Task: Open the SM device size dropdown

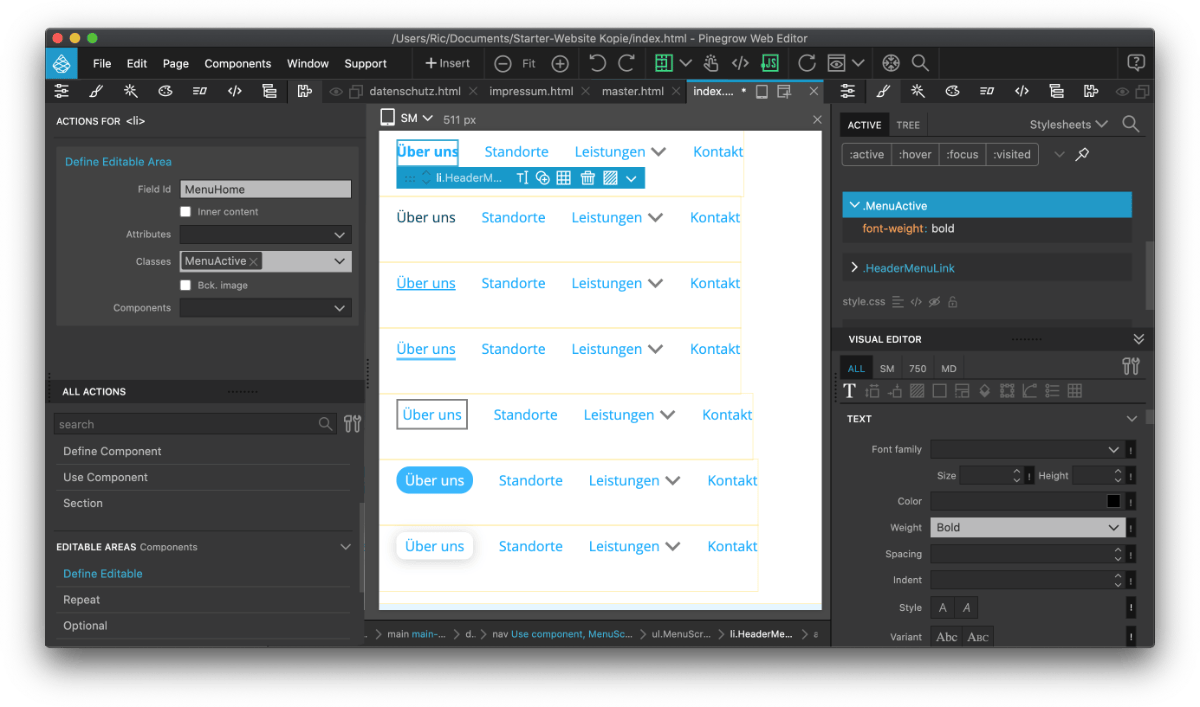Action: coord(408,118)
